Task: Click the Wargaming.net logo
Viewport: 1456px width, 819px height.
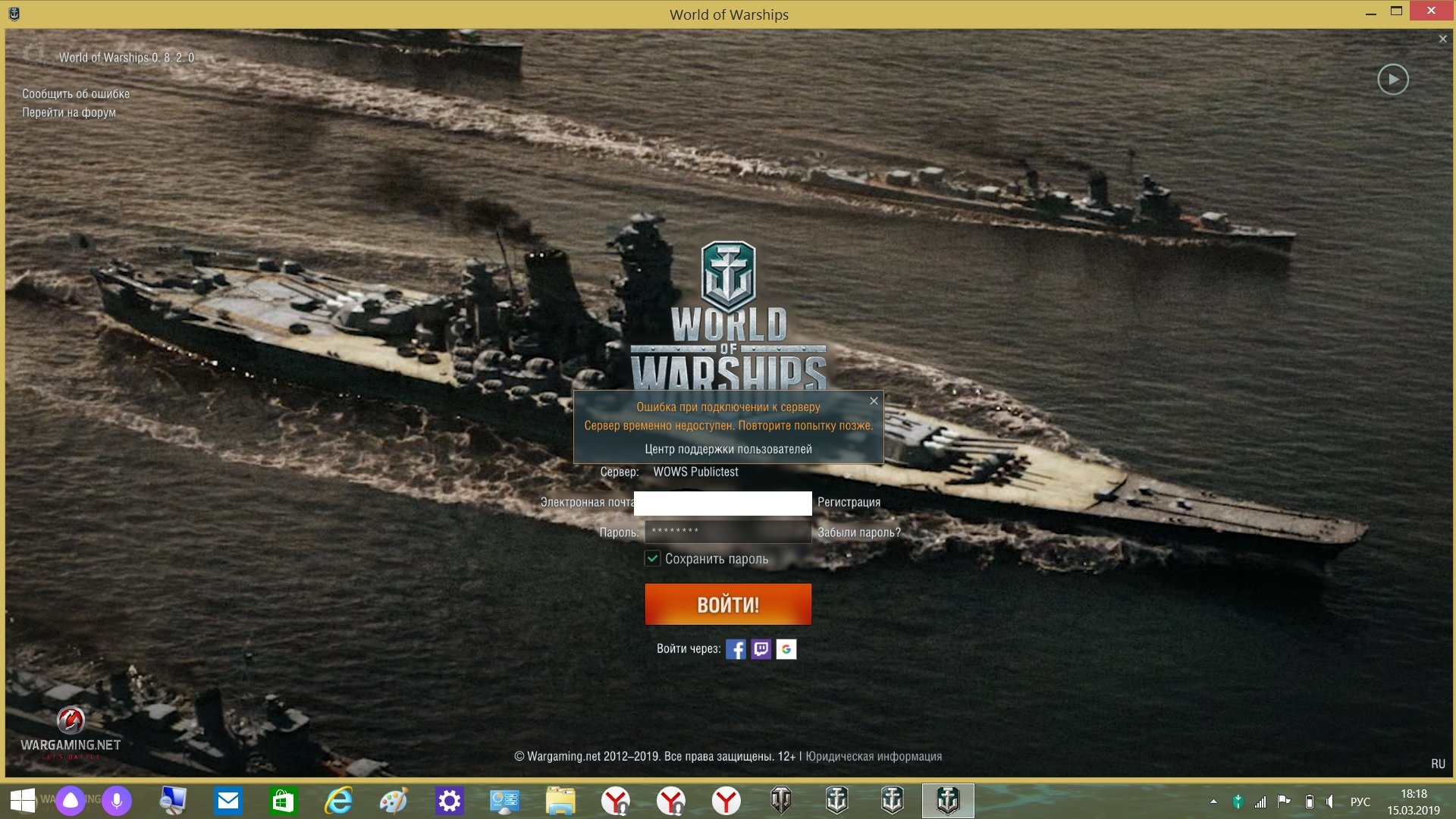Action: coord(71,733)
